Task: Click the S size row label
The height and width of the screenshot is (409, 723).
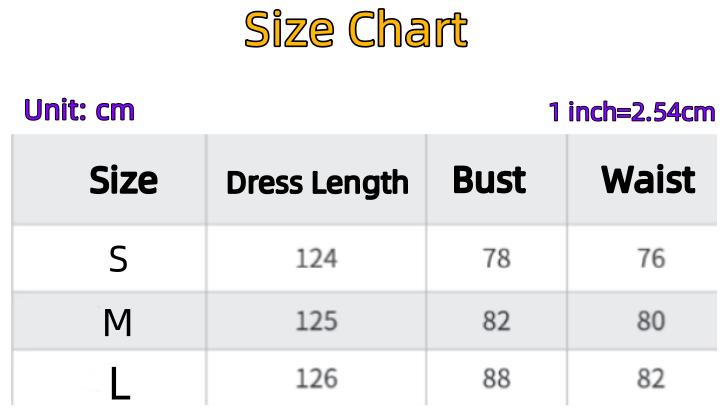Action: point(118,259)
